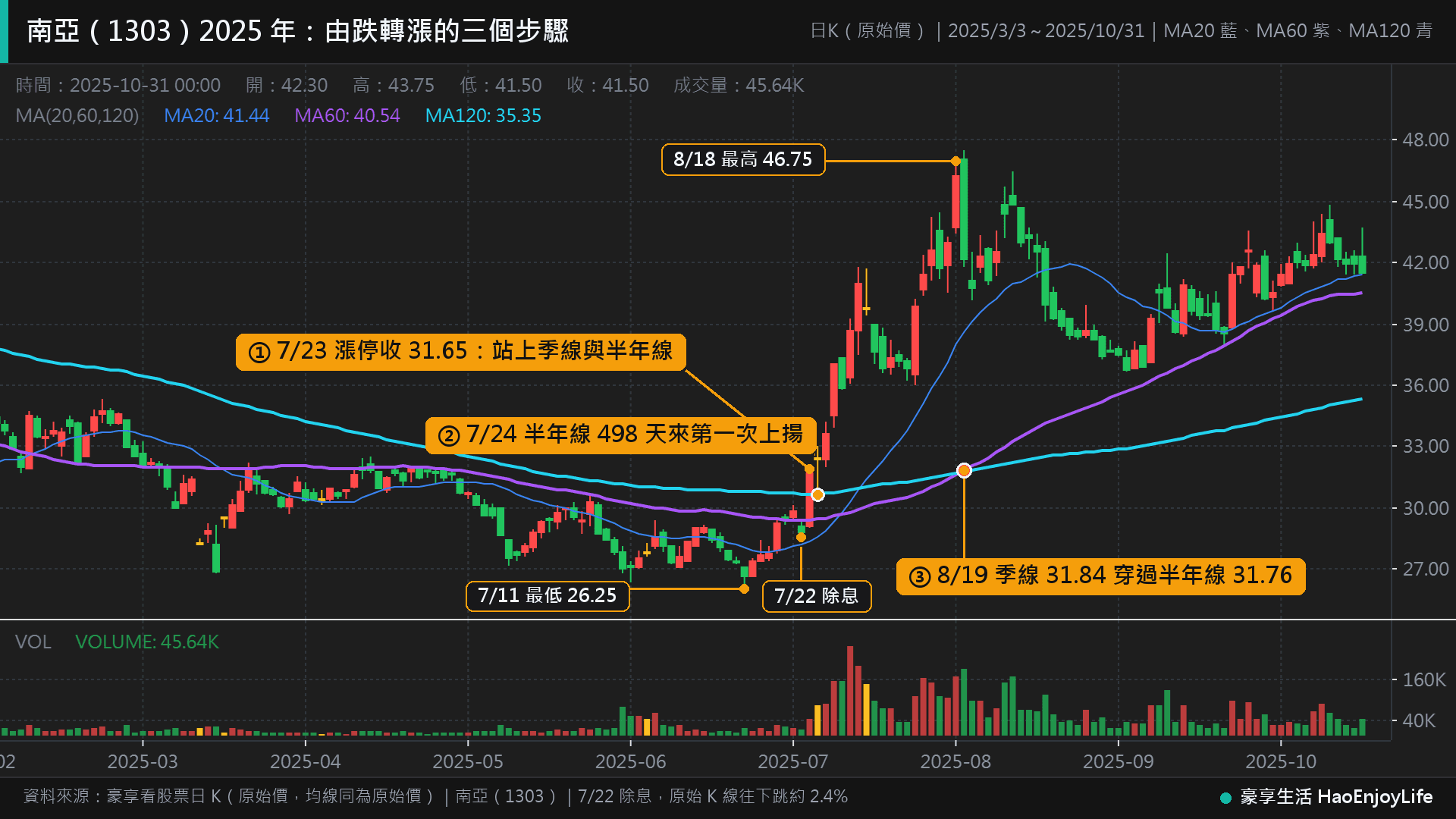Click the MA20: 41.44 legend value
Viewport: 1456px width, 819px height.
[216, 115]
